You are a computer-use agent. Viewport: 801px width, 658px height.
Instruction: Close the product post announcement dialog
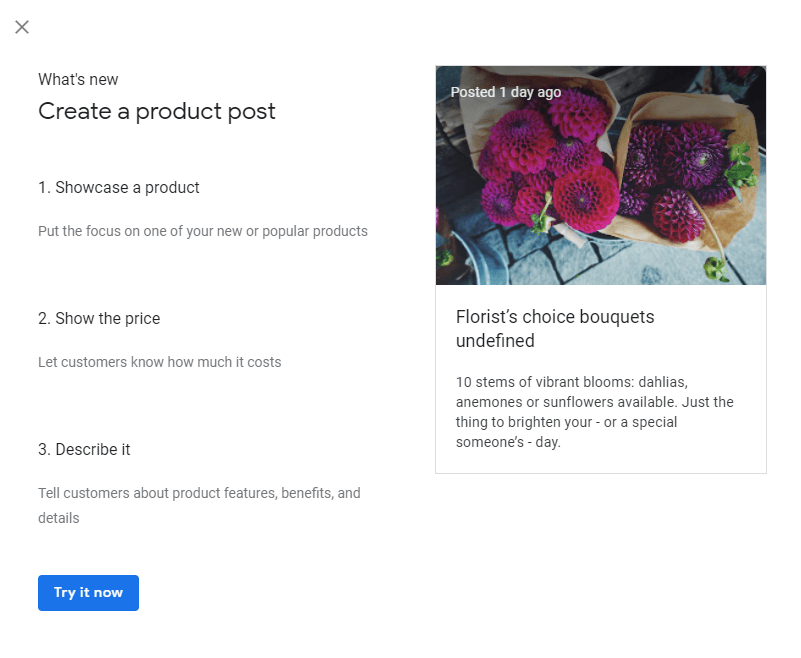pos(21,27)
